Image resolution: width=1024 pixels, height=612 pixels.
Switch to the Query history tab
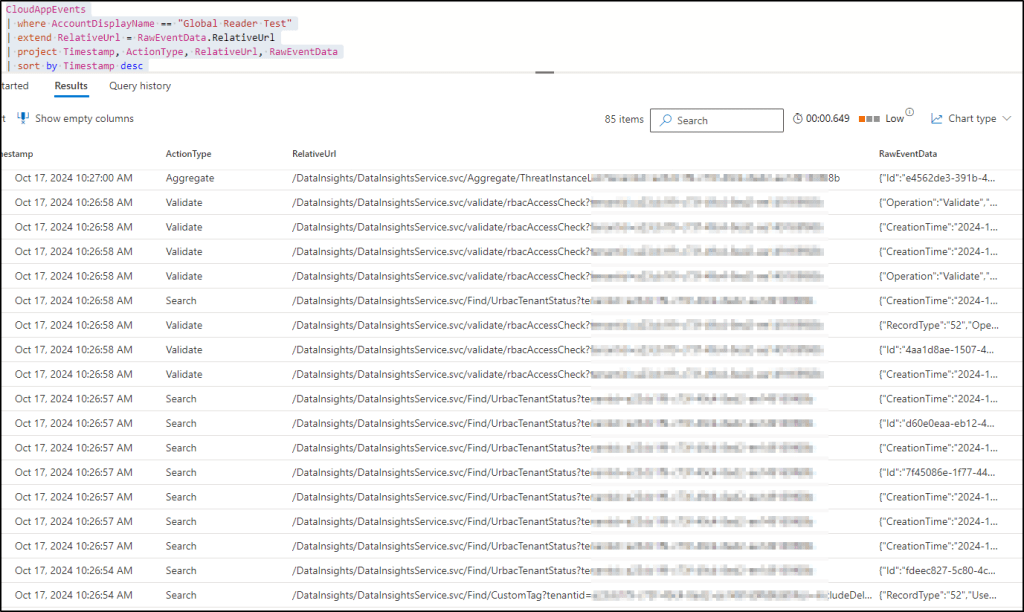[140, 86]
